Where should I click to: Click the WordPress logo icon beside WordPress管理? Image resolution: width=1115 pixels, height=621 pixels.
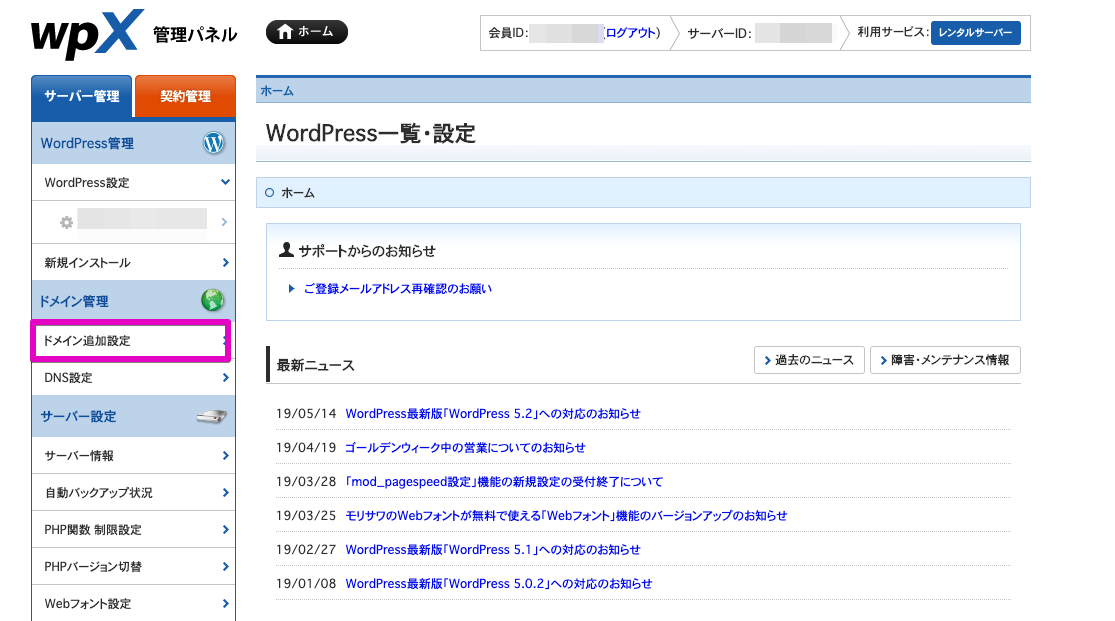(x=213, y=143)
